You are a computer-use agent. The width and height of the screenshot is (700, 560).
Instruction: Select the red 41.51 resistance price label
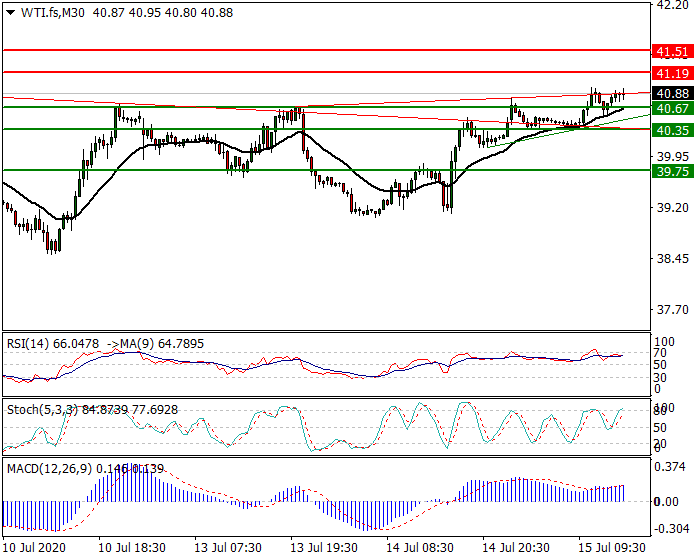pyautogui.click(x=673, y=51)
